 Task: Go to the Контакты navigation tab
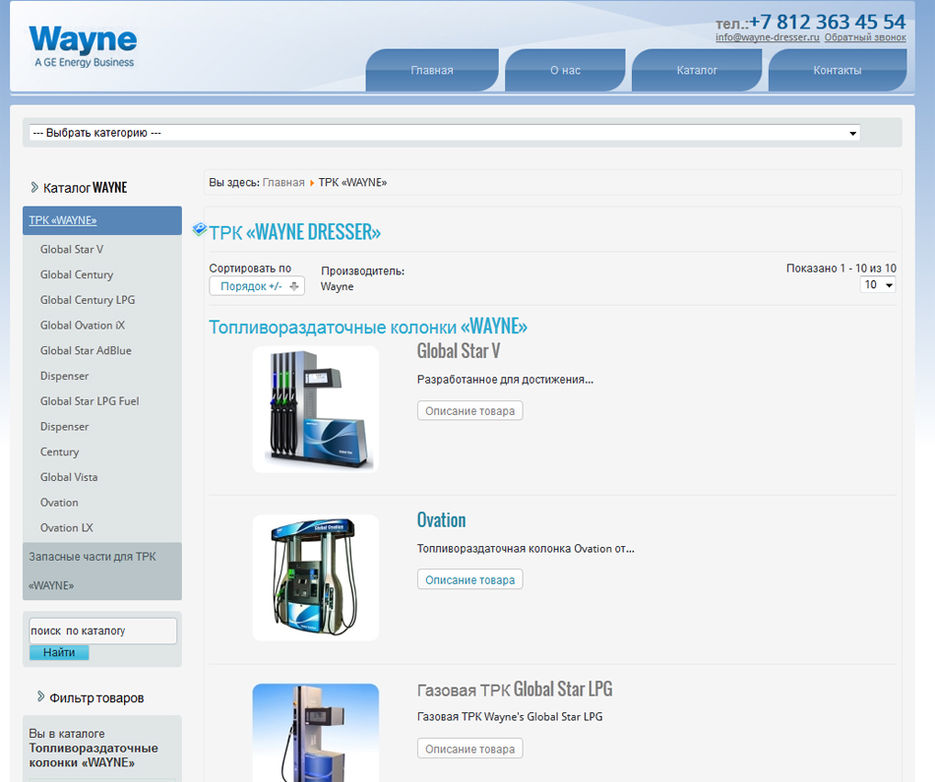coord(837,70)
